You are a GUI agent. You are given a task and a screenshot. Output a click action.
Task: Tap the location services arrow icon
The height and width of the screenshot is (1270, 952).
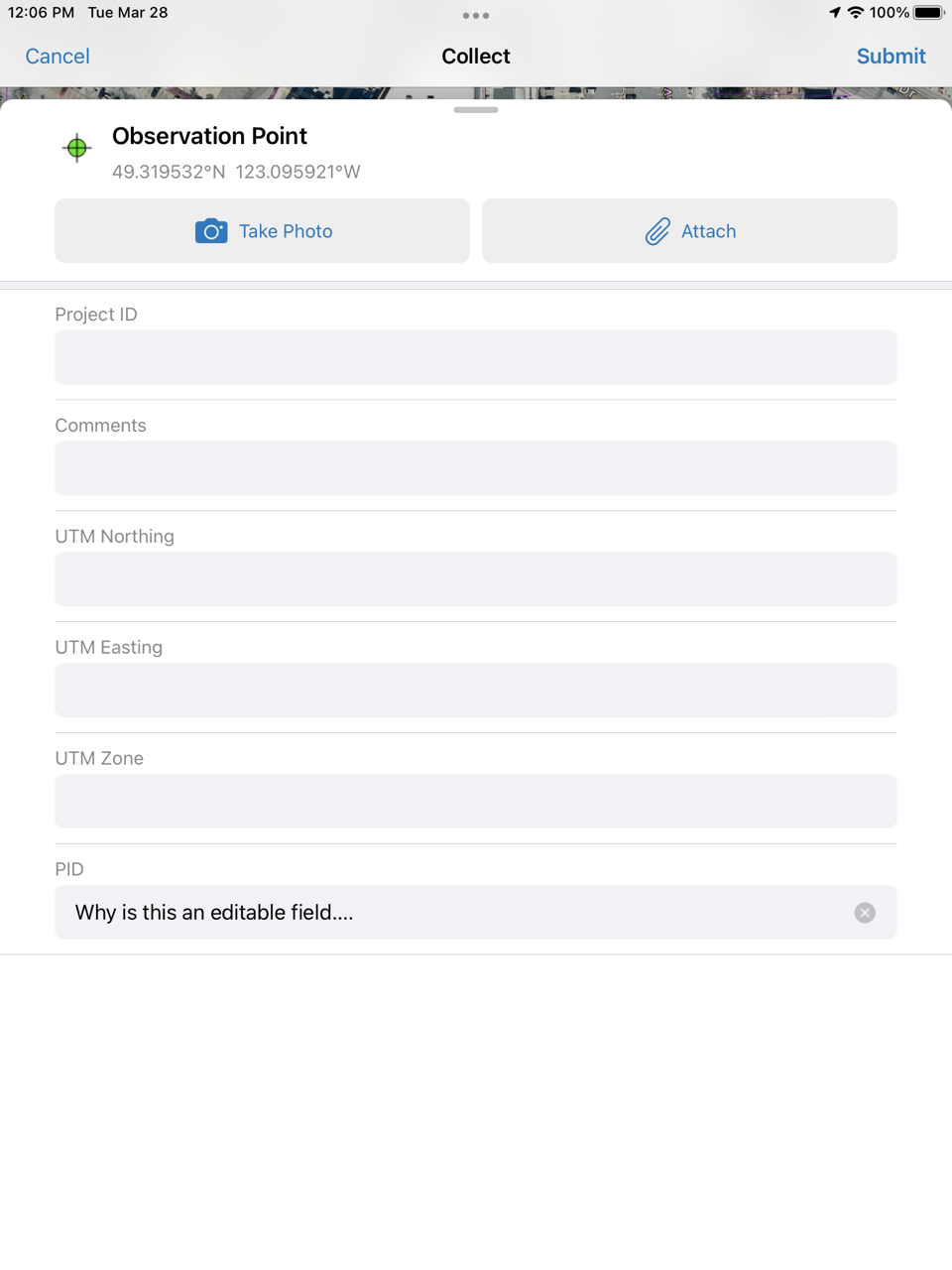coord(835,13)
